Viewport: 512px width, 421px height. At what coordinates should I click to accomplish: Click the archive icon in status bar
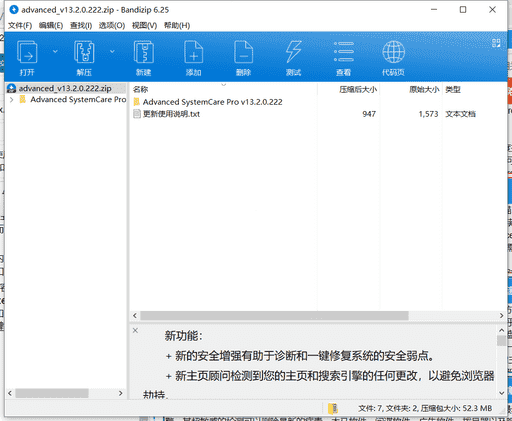click(x=333, y=408)
